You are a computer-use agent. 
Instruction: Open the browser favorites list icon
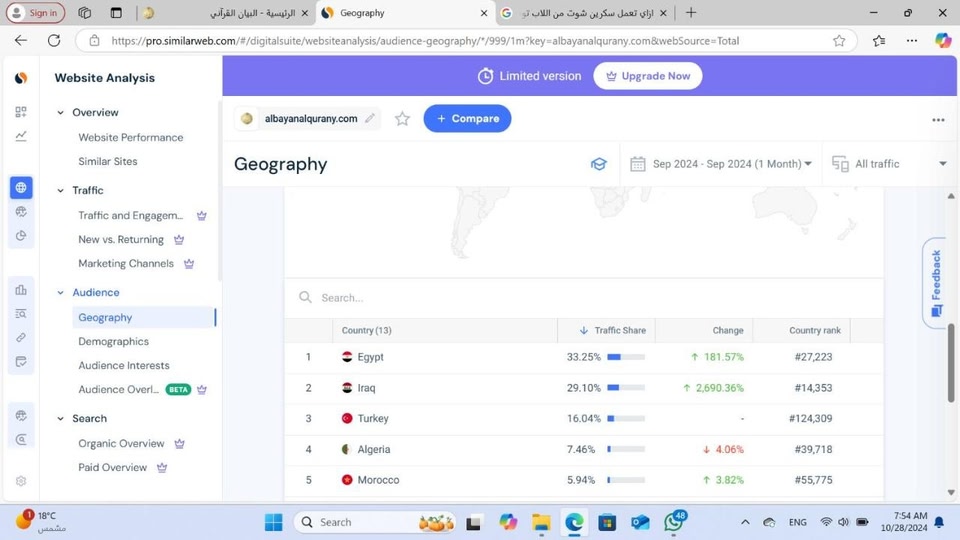[879, 40]
